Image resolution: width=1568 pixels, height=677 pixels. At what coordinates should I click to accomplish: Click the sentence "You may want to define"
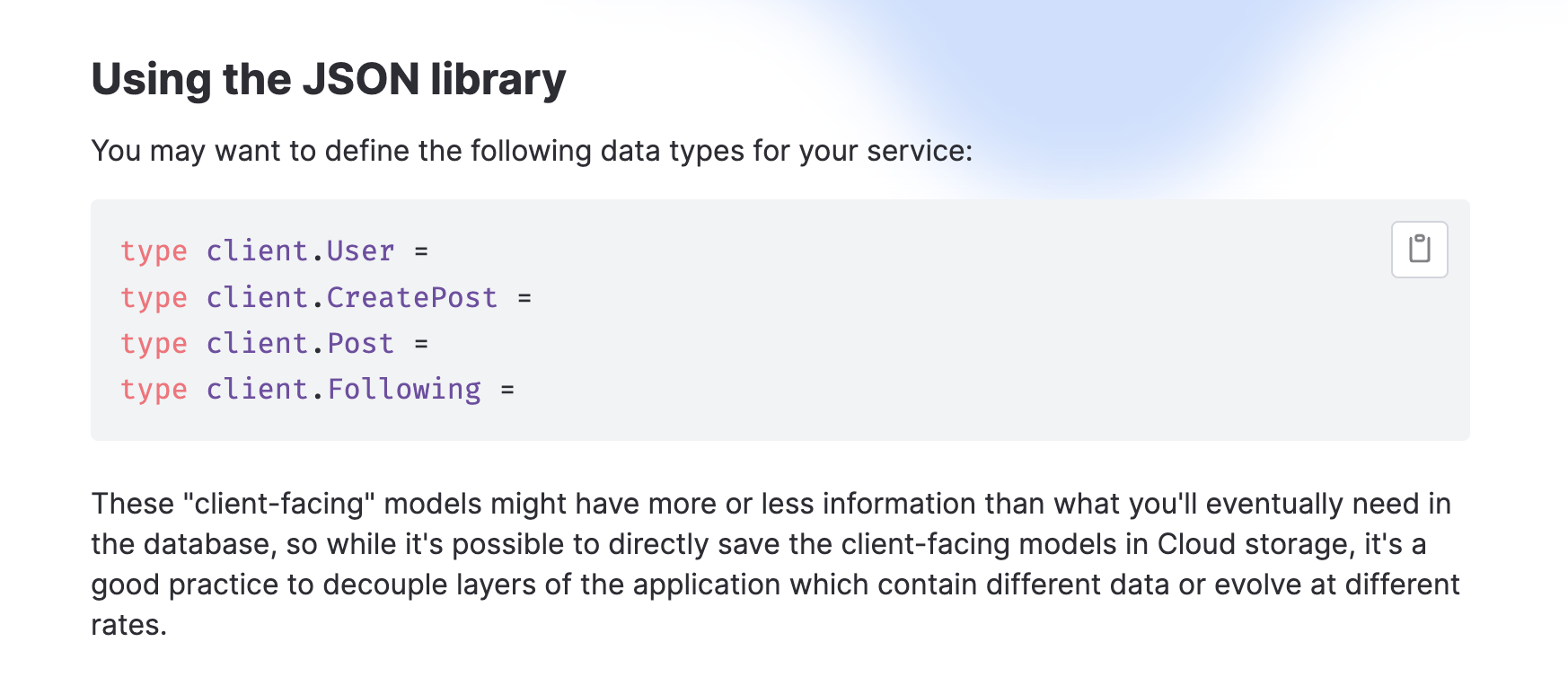click(532, 151)
